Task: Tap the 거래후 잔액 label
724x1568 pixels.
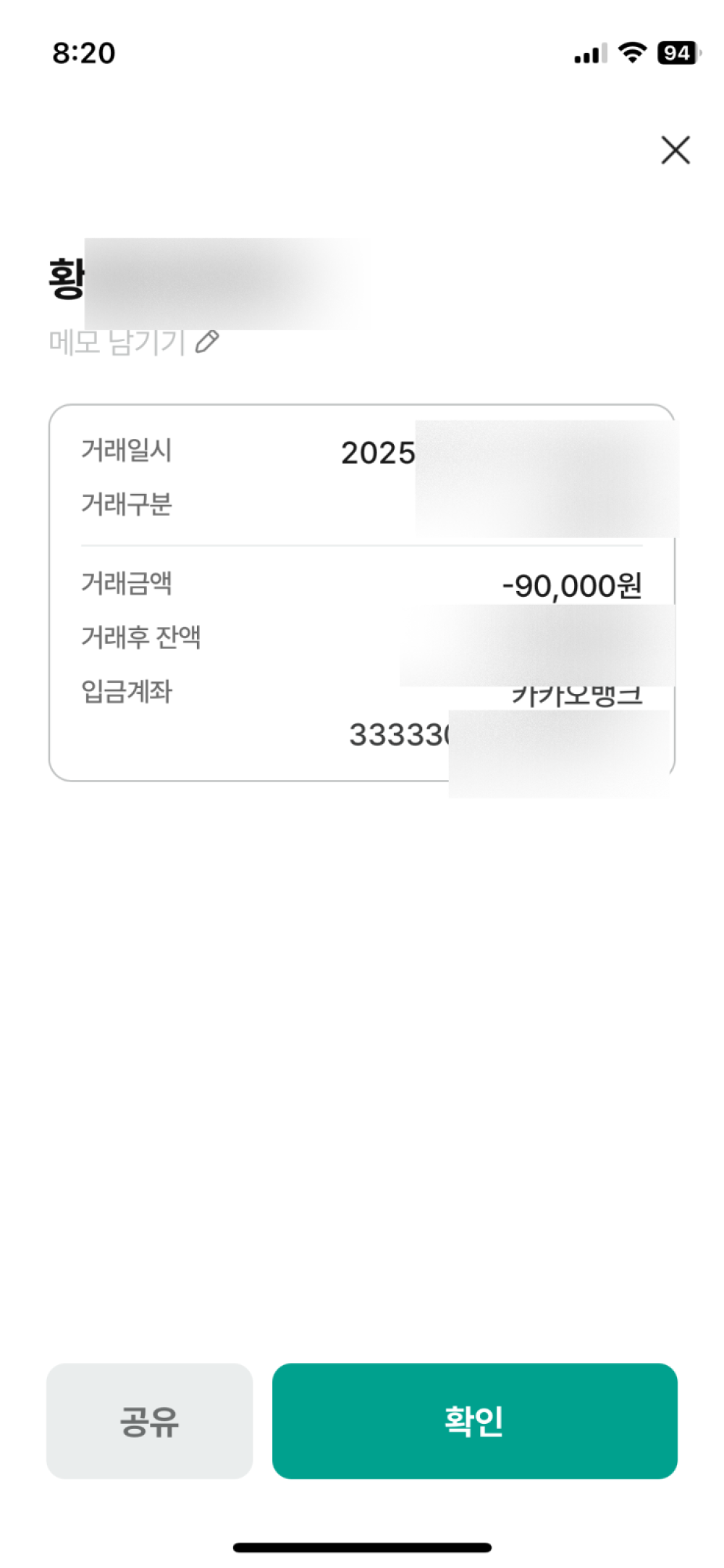Action: click(x=140, y=637)
